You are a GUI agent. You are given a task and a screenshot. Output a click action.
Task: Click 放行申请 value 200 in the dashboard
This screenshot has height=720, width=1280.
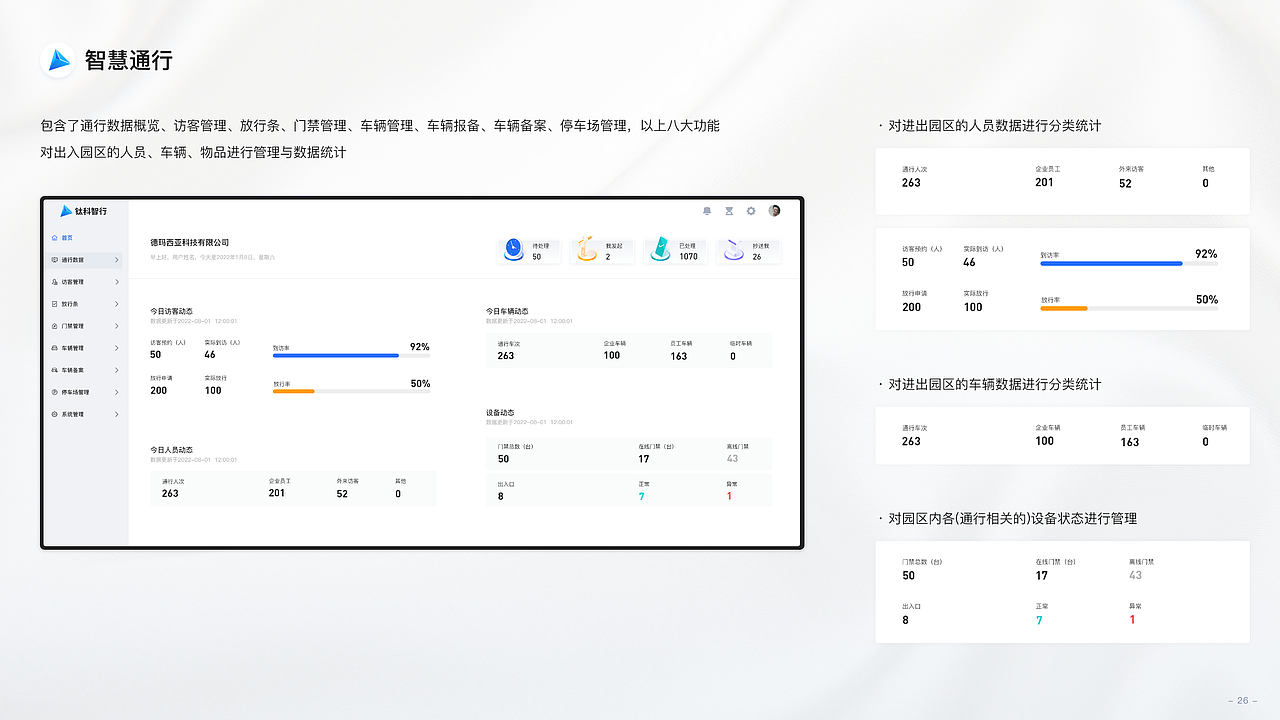coord(159,391)
